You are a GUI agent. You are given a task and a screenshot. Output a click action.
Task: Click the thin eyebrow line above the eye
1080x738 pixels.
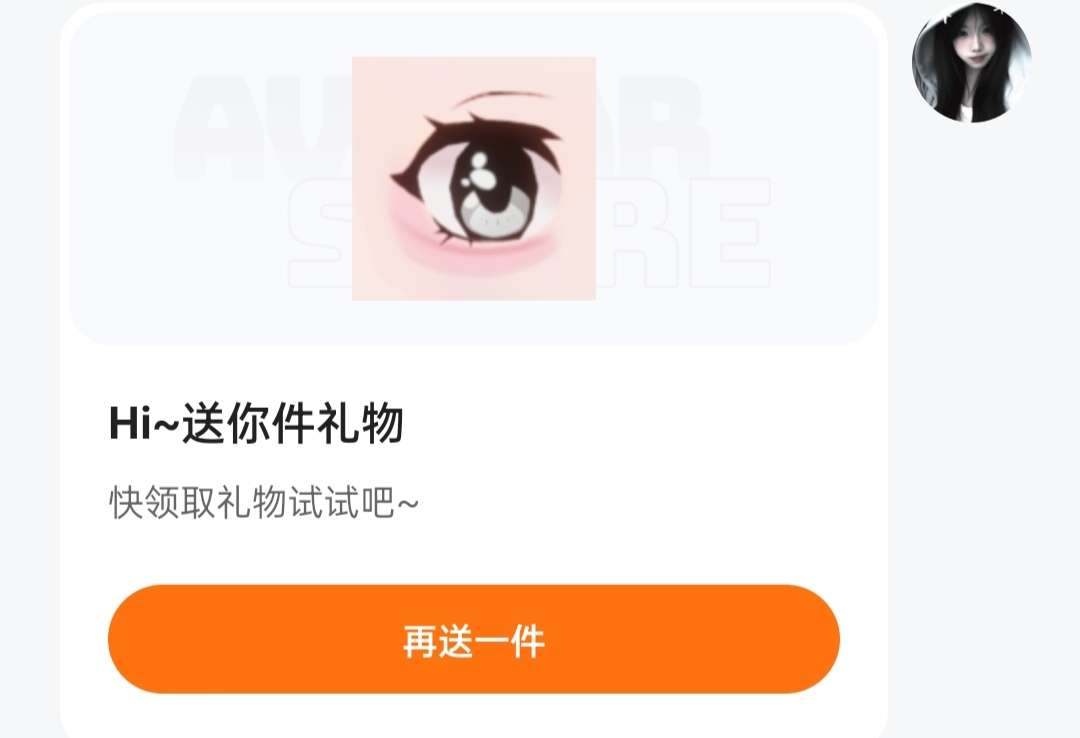501,98
